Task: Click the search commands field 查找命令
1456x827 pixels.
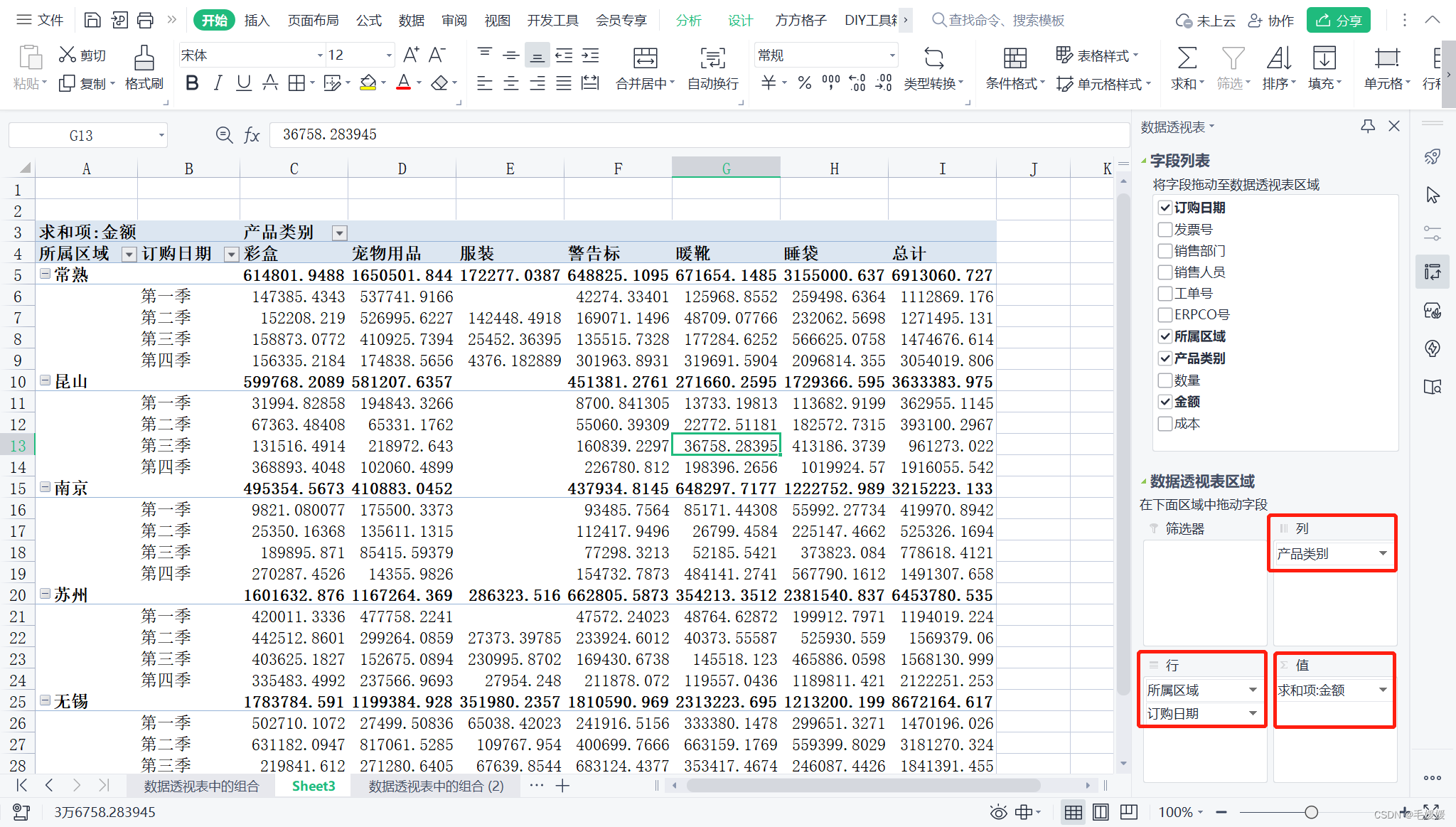Action: (x=998, y=21)
